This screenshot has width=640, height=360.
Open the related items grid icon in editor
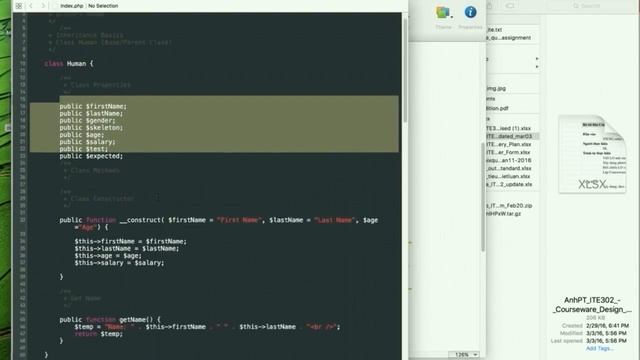pyautogui.click(x=19, y=6)
